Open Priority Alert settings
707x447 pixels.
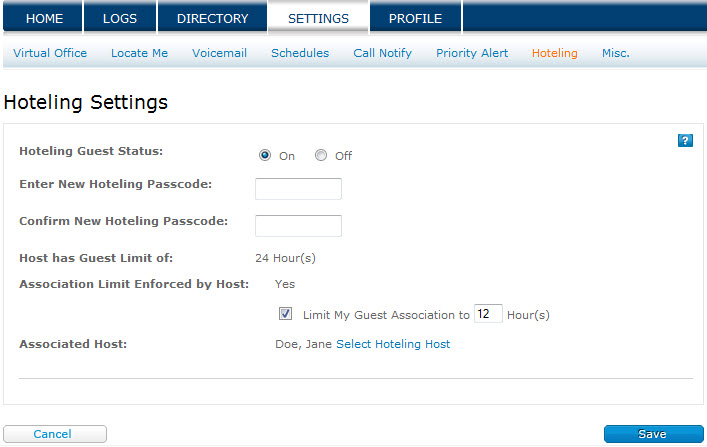tap(472, 53)
